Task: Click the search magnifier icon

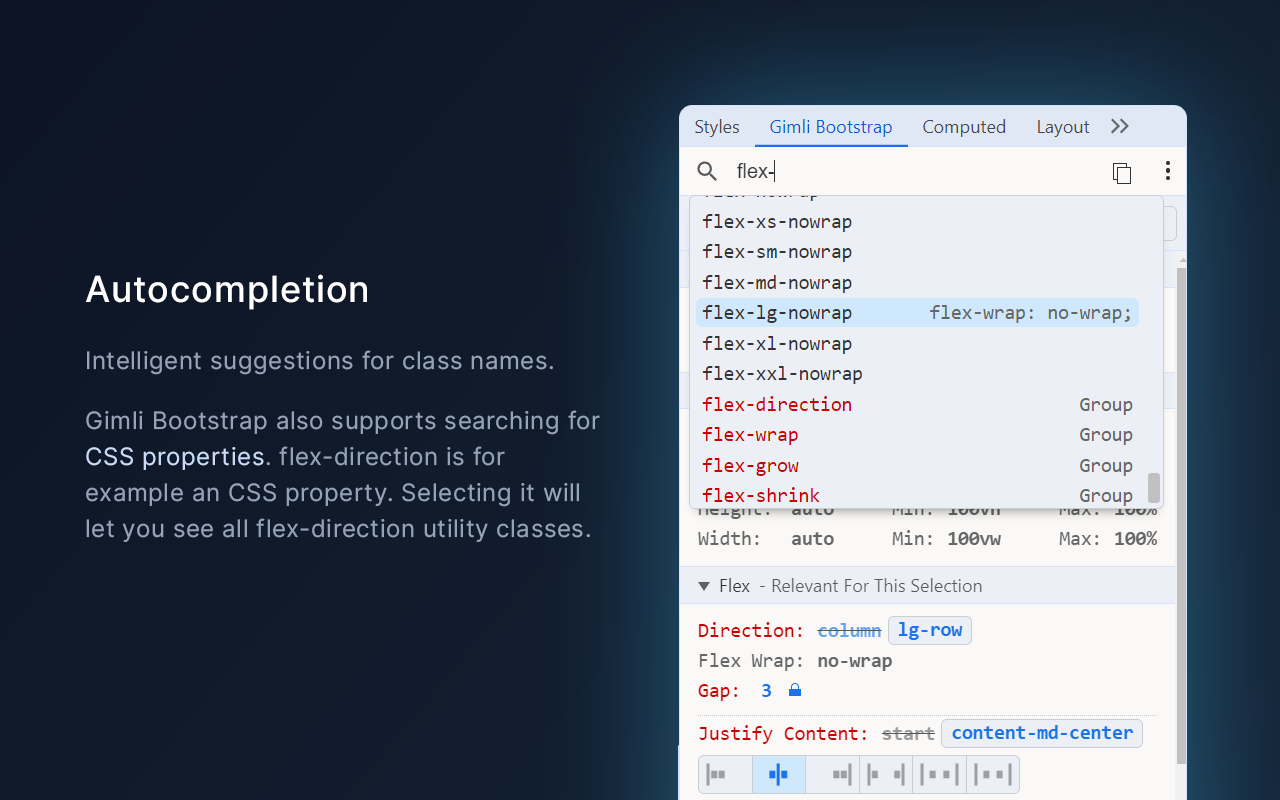Action: [707, 171]
